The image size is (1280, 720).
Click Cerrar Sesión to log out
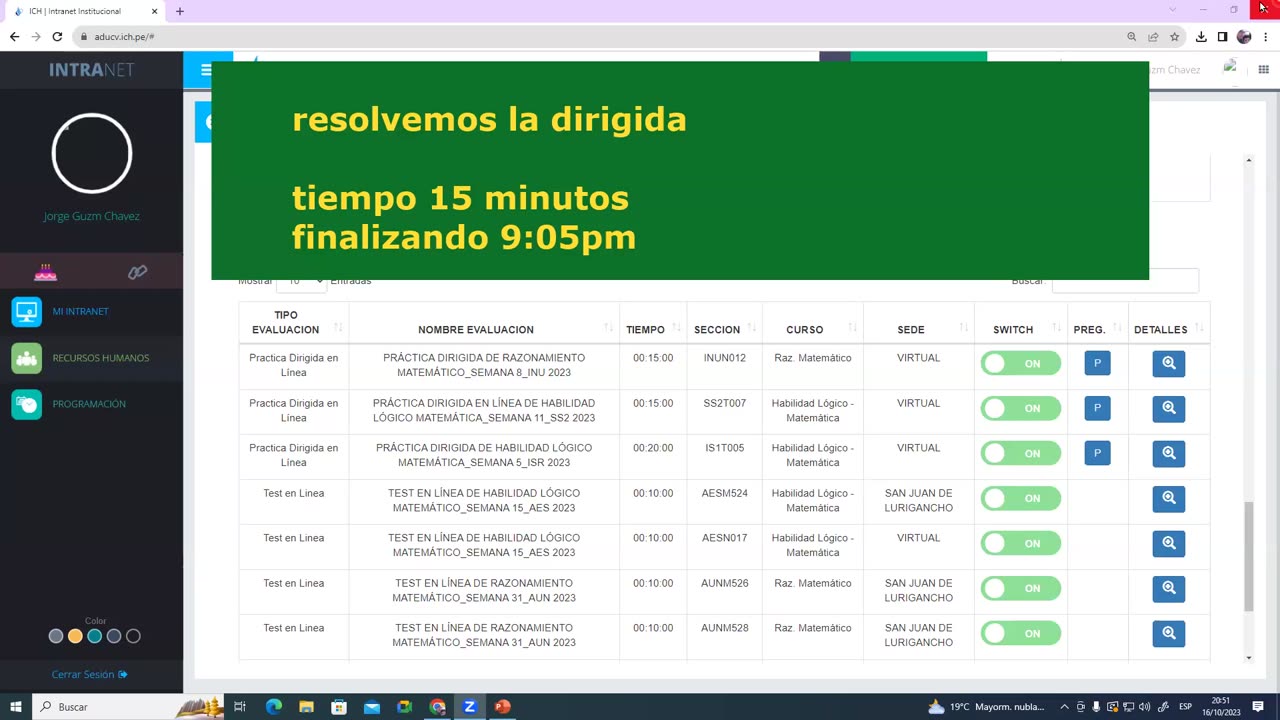pos(89,675)
